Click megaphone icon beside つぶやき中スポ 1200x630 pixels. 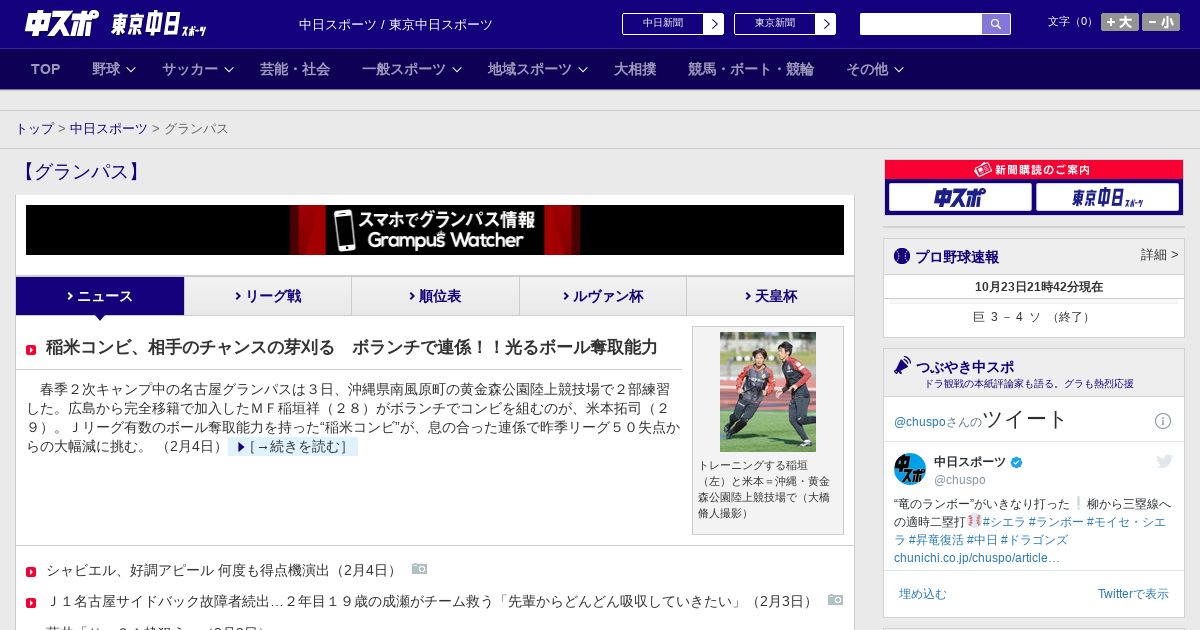902,365
